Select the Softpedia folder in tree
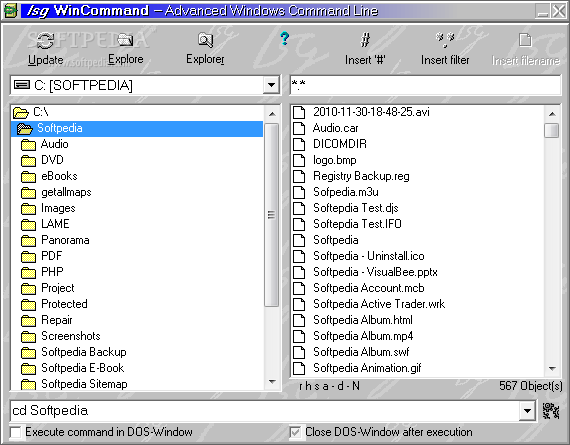The width and height of the screenshot is (570, 445). (x=137, y=128)
